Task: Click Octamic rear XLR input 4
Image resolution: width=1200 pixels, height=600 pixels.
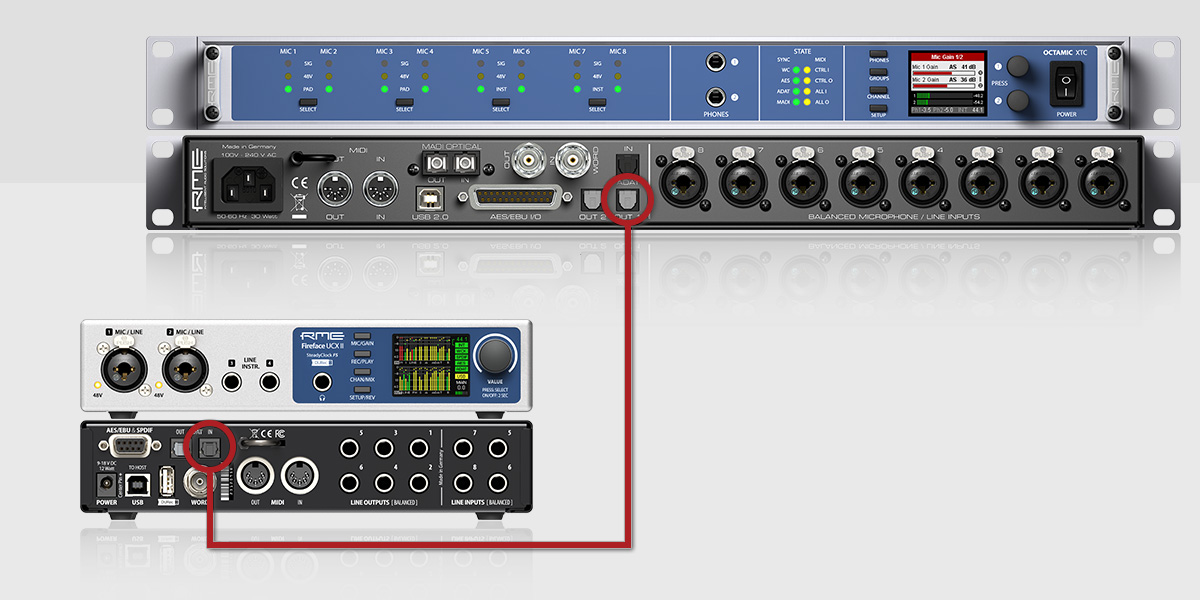Action: click(923, 183)
